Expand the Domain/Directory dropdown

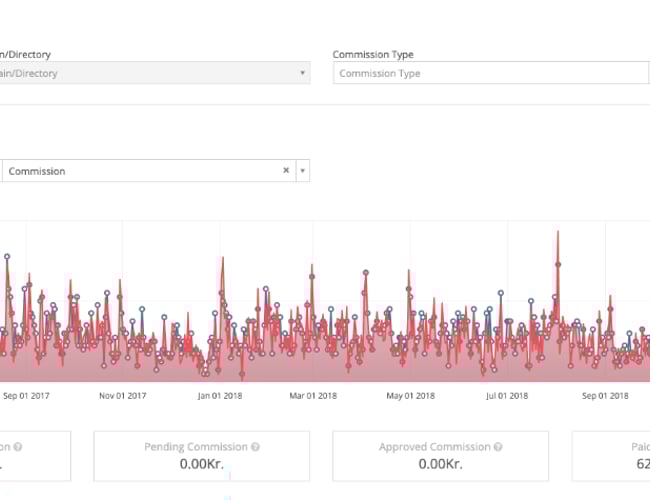point(302,73)
